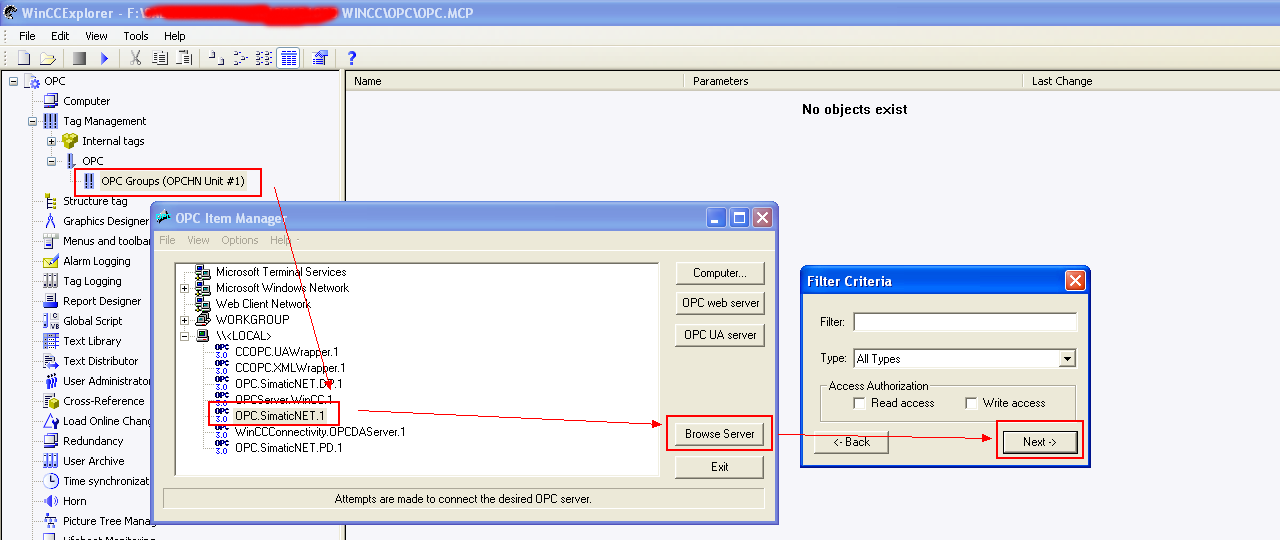Select Internal tags node
This screenshot has height=540, width=1280.
(x=113, y=141)
